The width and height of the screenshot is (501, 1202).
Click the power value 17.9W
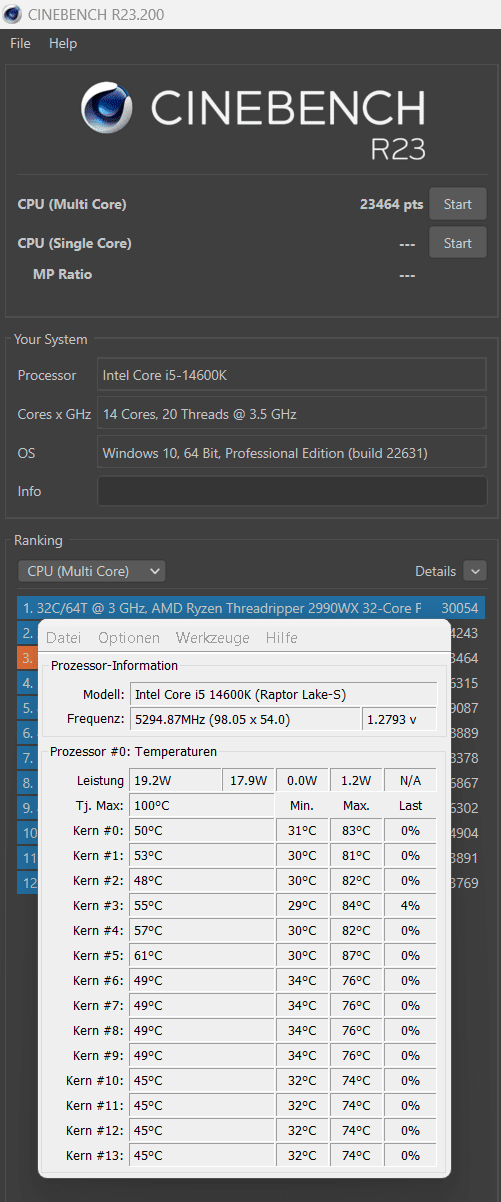pos(247,780)
